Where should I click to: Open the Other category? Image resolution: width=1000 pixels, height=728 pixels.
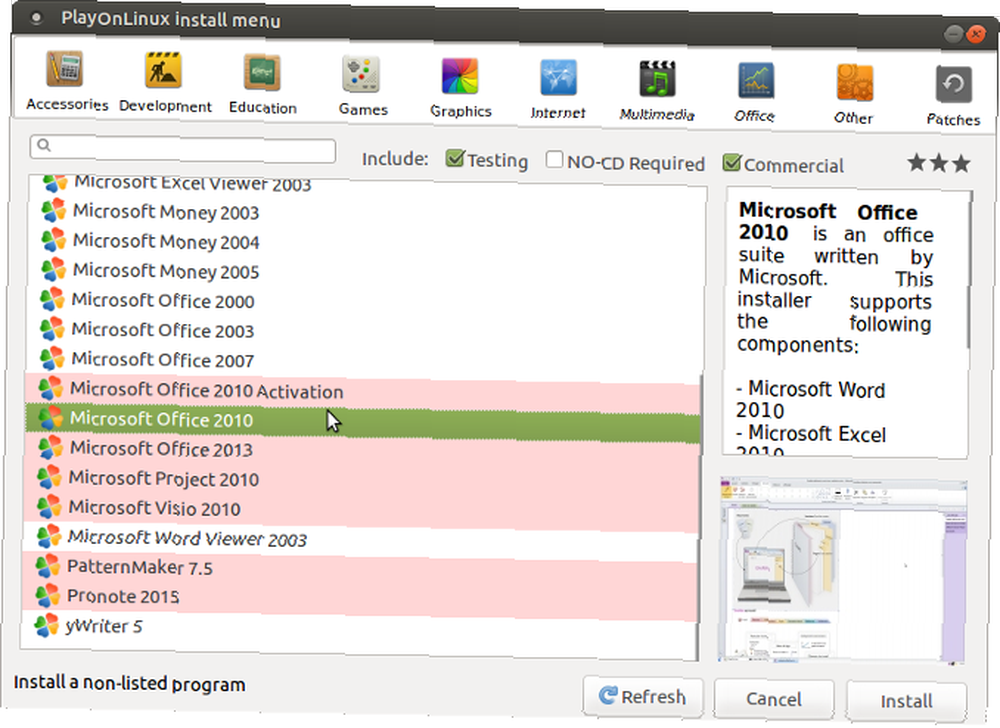(x=853, y=94)
